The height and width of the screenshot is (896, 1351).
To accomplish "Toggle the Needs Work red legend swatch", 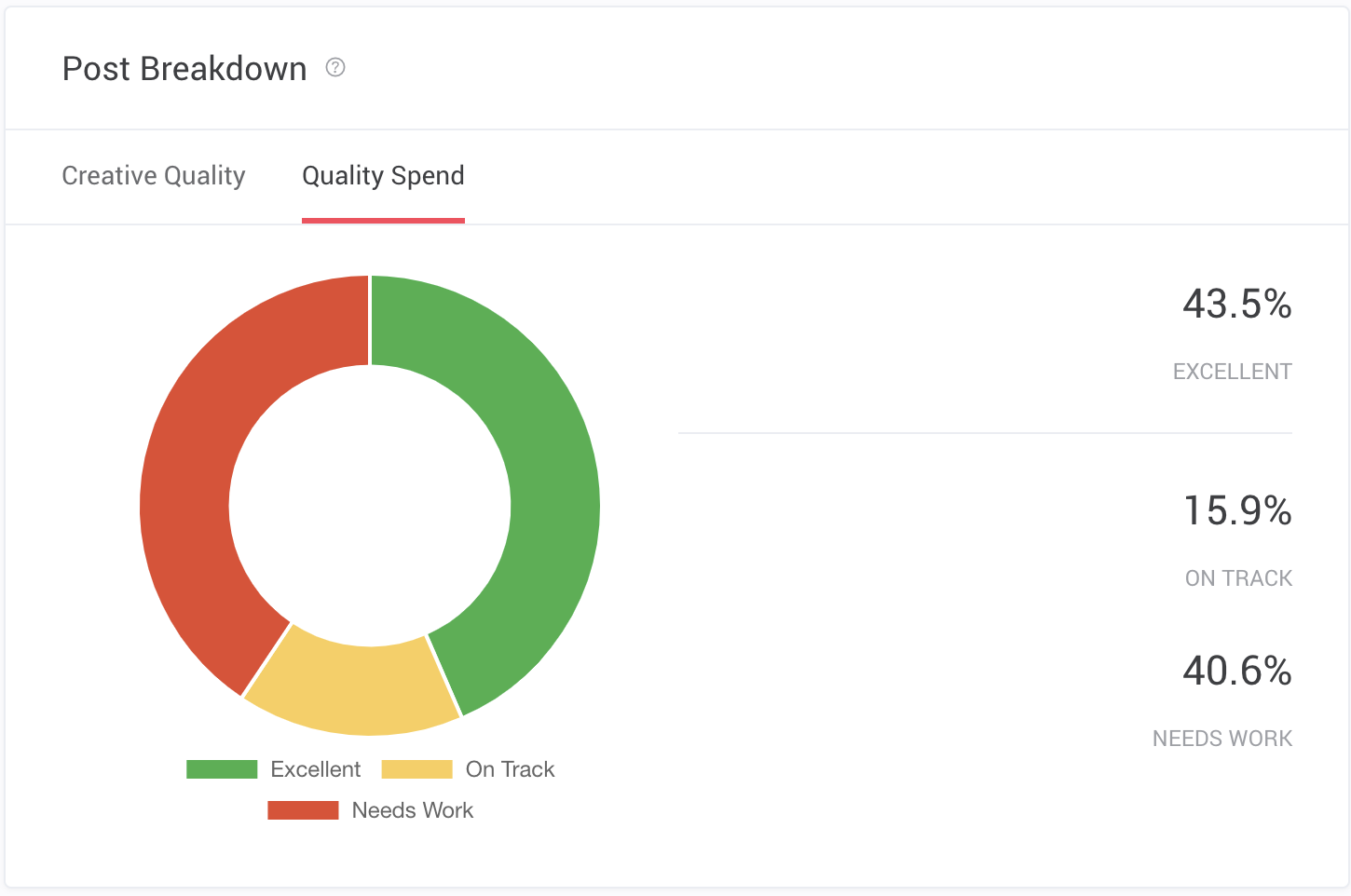I will (303, 810).
